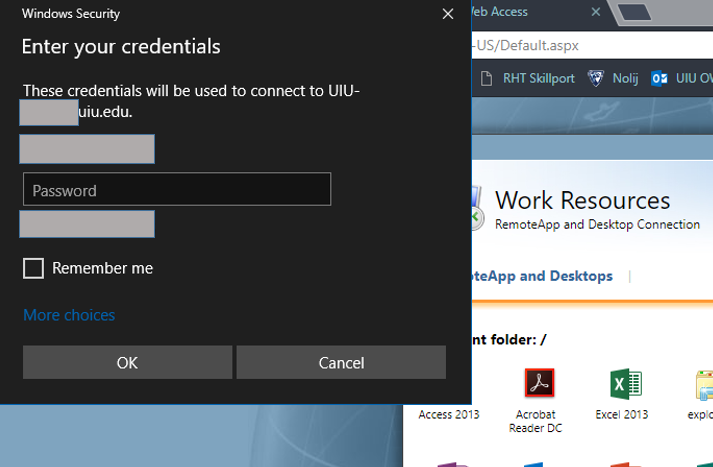Screen dimensions: 713x467
Task: Click the Work Resources heading
Action: coord(582,201)
